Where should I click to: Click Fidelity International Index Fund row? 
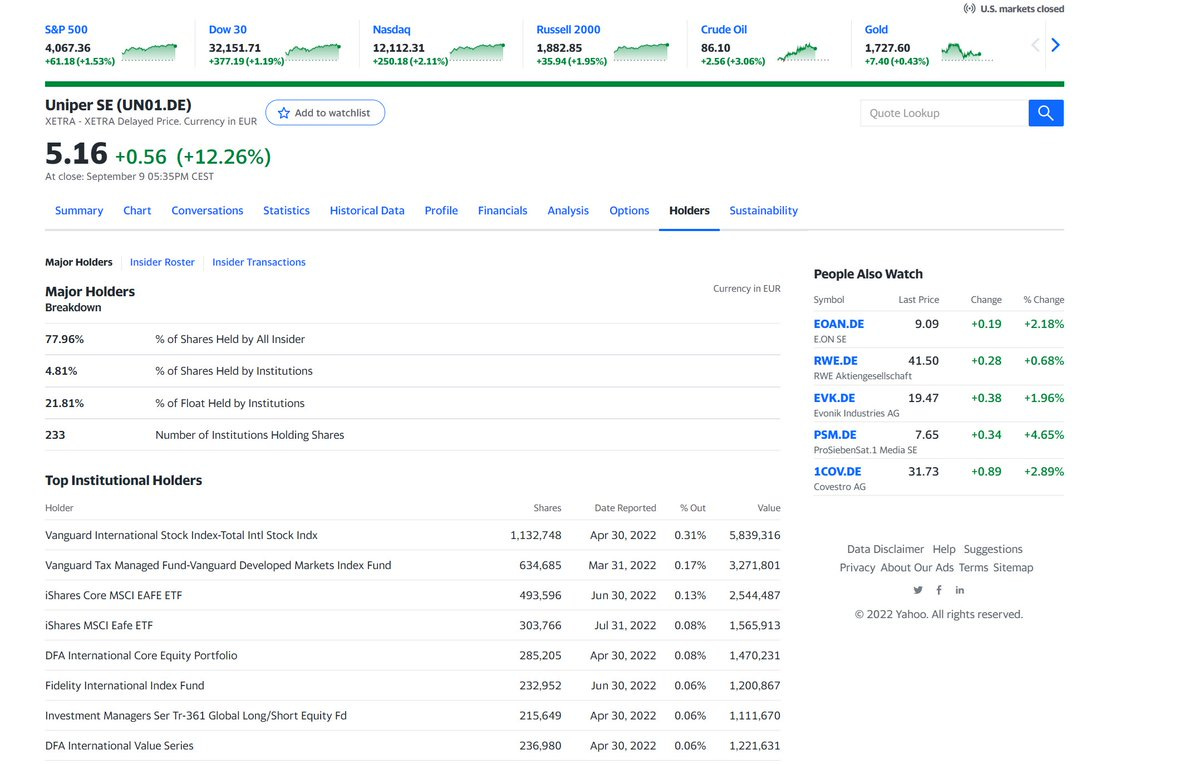413,685
